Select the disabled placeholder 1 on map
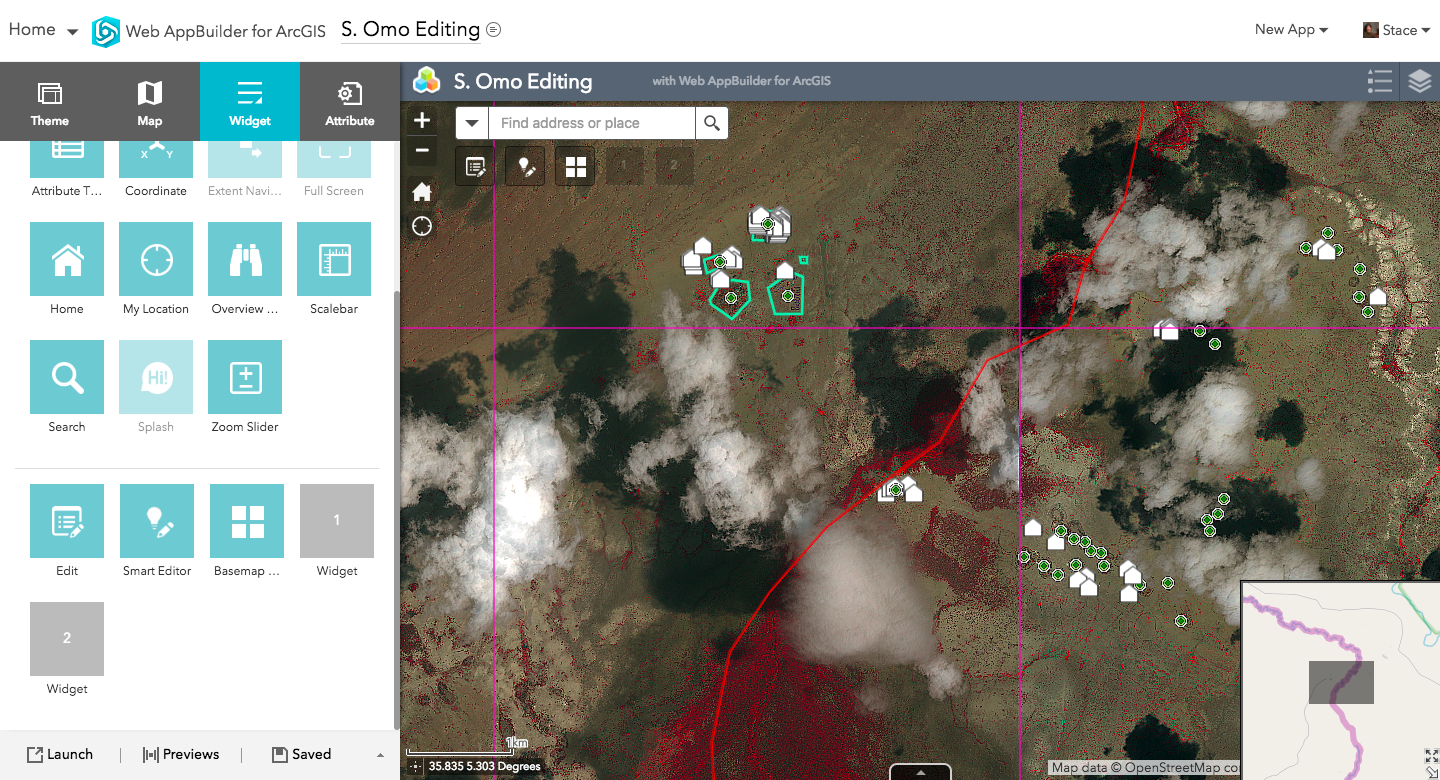 tap(625, 166)
